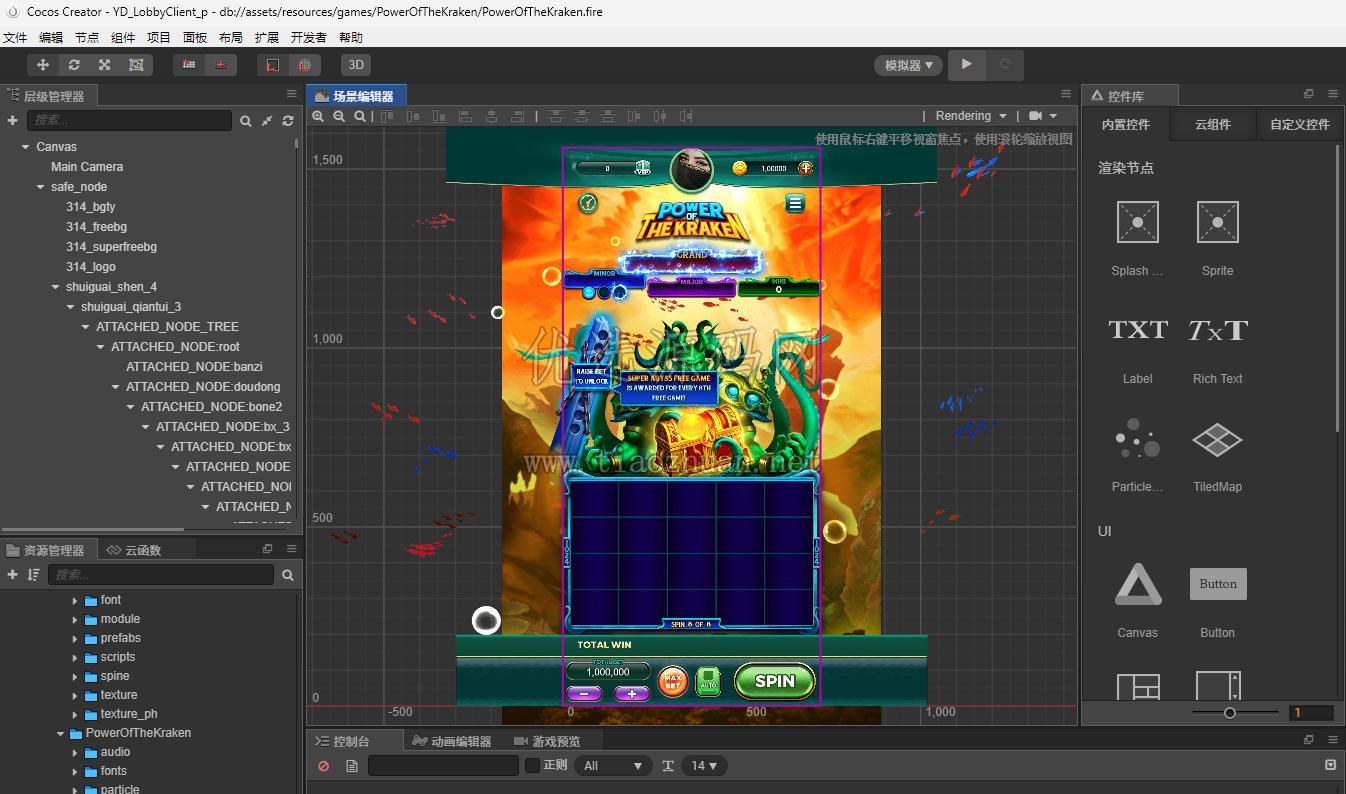Refresh the hierarchy panel
This screenshot has width=1346, height=794.
click(x=288, y=121)
